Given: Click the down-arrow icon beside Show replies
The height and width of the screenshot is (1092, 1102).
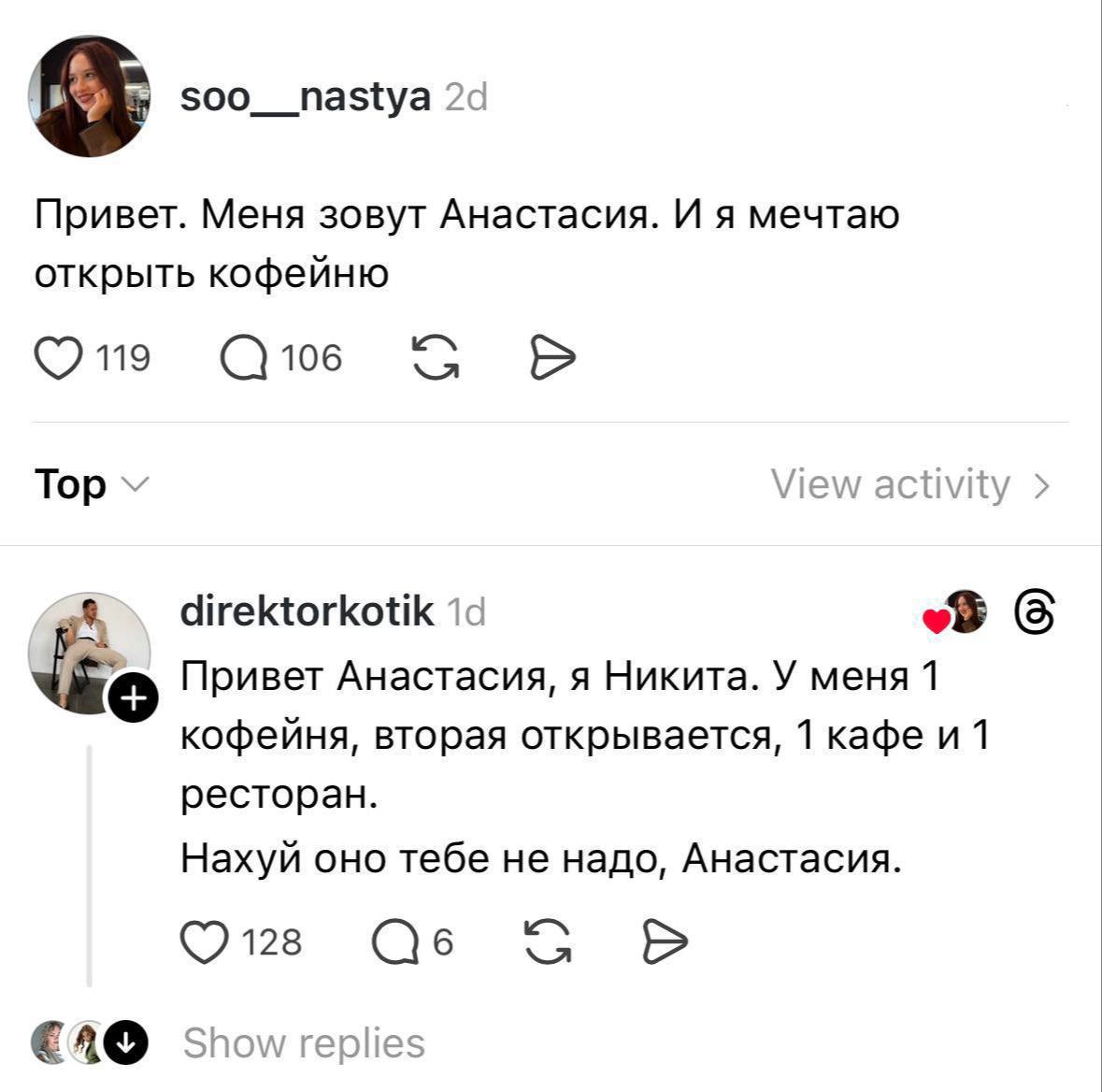Looking at the screenshot, I should coord(125,1043).
